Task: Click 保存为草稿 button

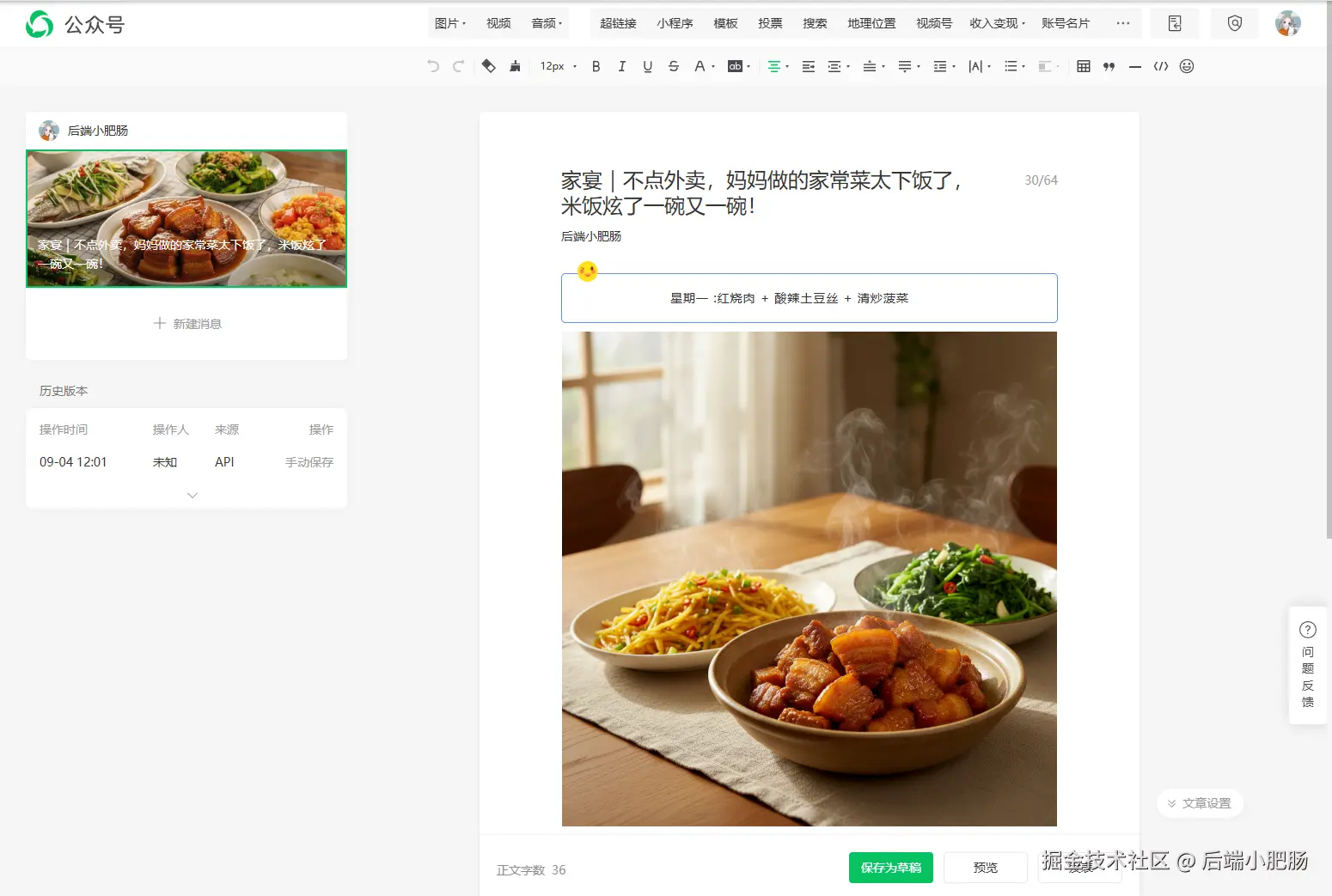Action: [x=890, y=868]
